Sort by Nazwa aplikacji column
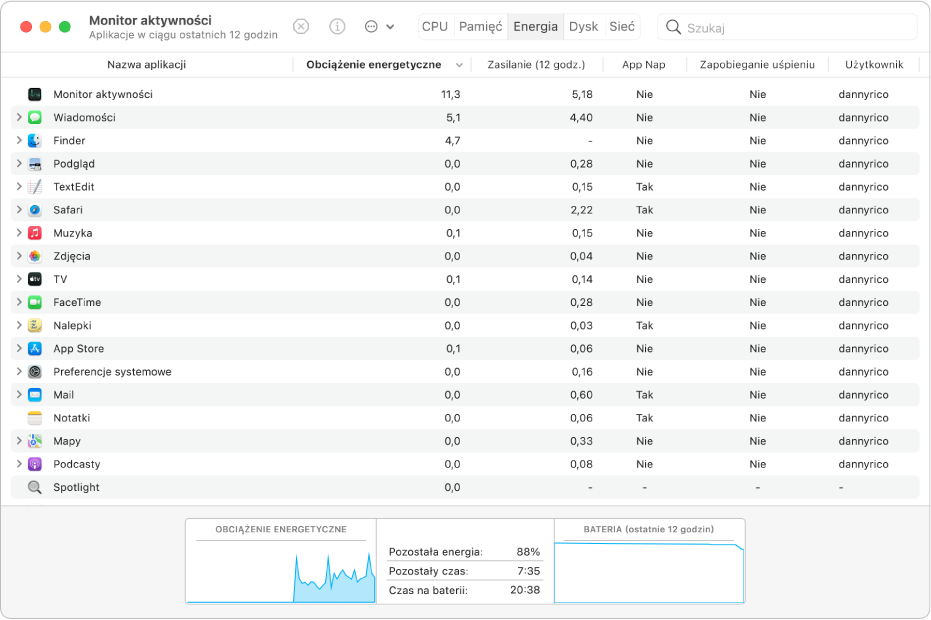 click(147, 65)
